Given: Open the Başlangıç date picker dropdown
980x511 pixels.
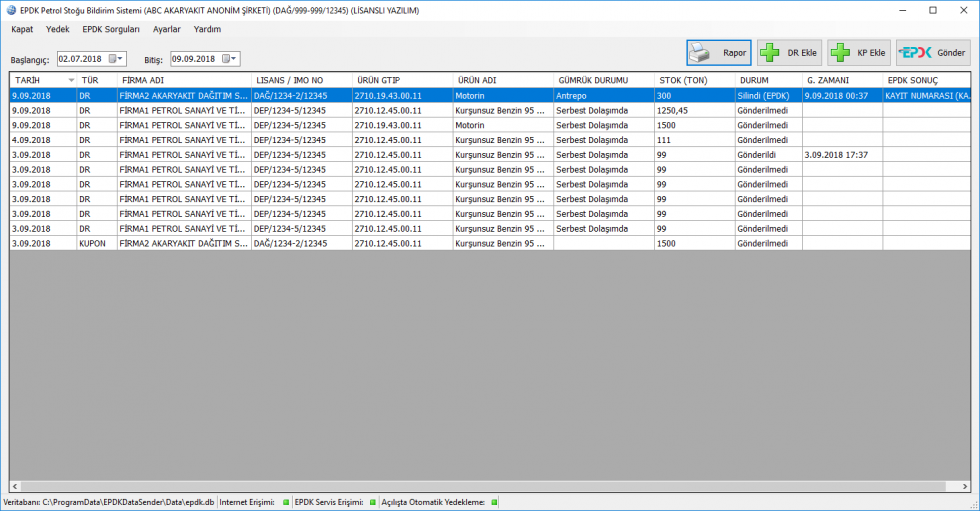Looking at the screenshot, I should tap(120, 59).
